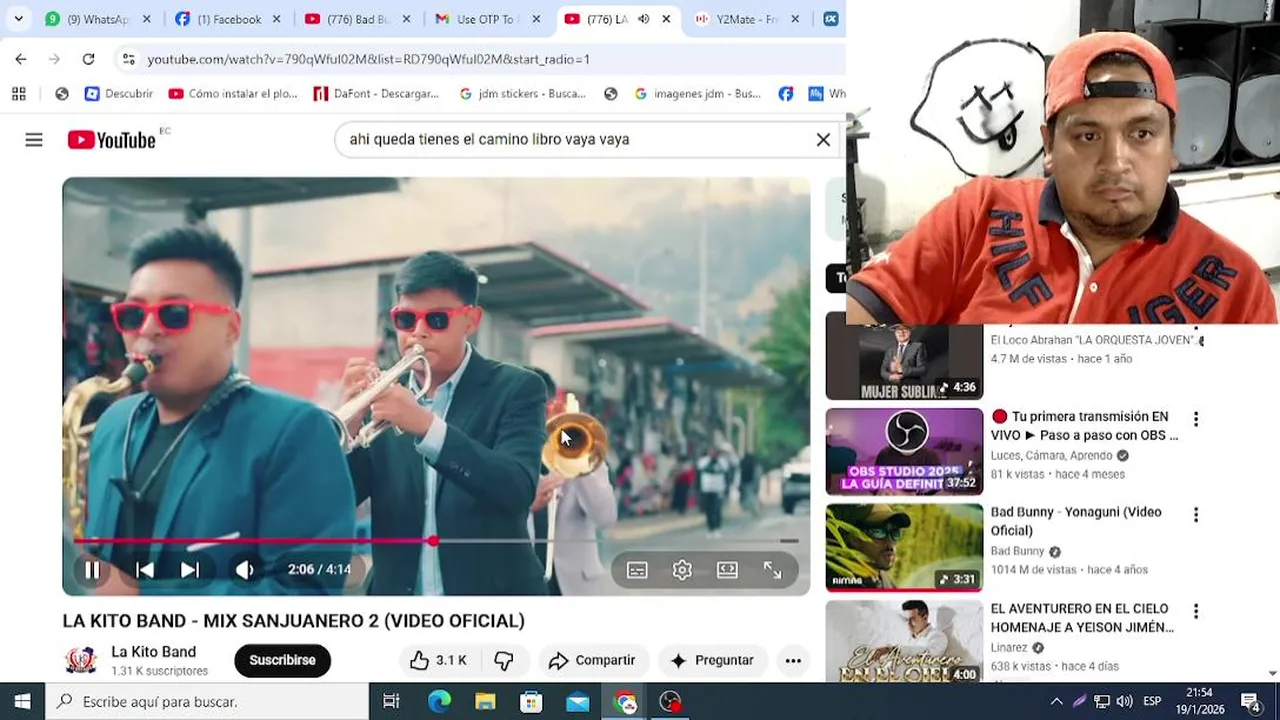Pause the playing video
Image resolution: width=1280 pixels, height=720 pixels.
[91, 570]
